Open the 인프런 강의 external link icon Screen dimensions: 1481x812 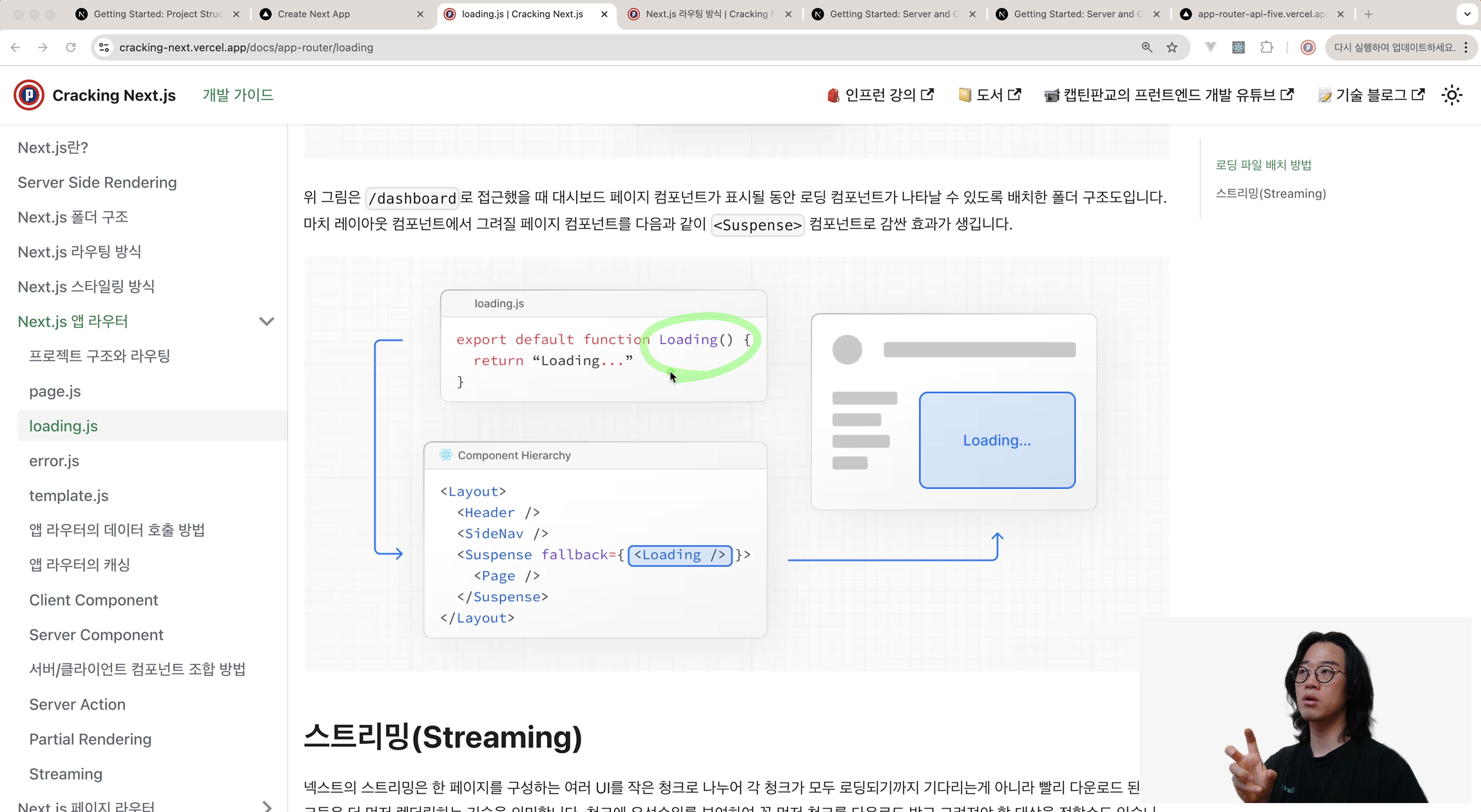pyautogui.click(x=927, y=94)
